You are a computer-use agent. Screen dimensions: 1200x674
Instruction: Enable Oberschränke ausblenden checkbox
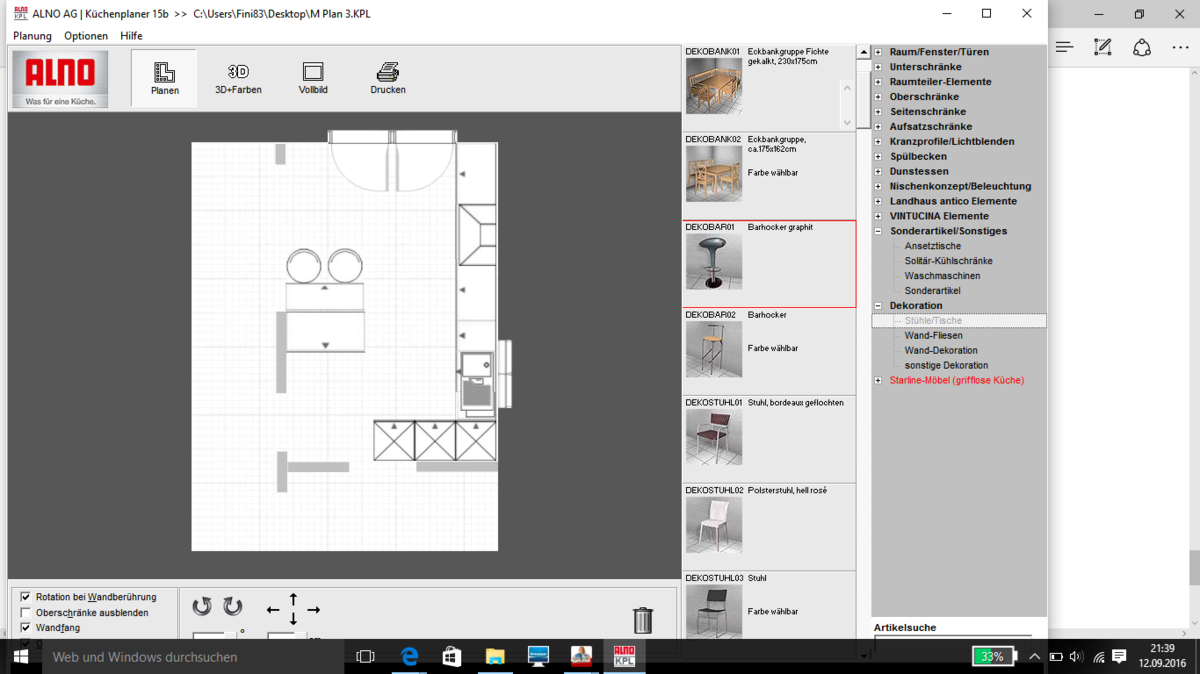tap(26, 613)
